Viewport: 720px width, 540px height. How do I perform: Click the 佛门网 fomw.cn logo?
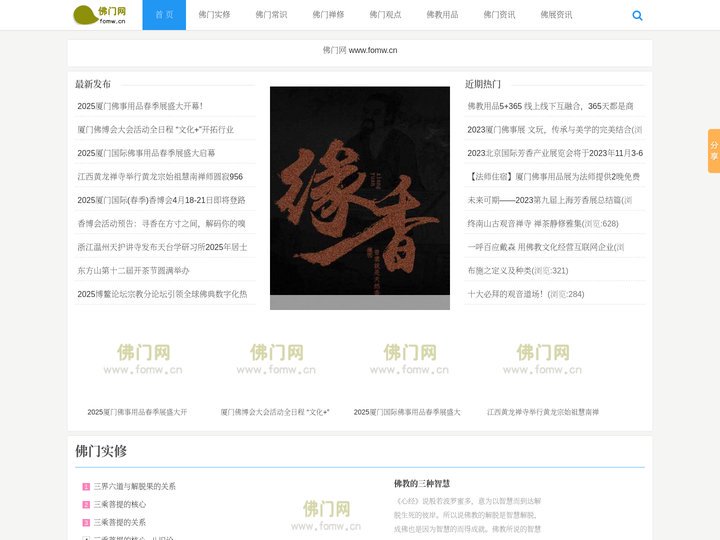(x=100, y=15)
